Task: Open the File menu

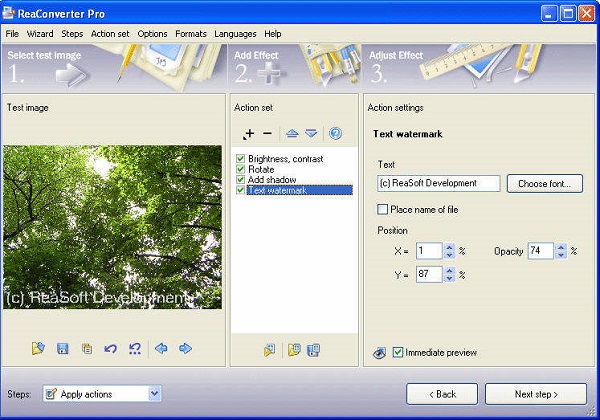Action: [12, 34]
